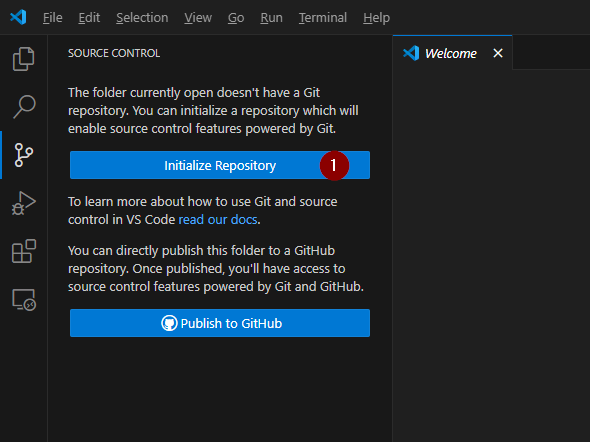Open the Explorer view in activity bar
Viewport: 590px width, 442px height.
(24, 59)
